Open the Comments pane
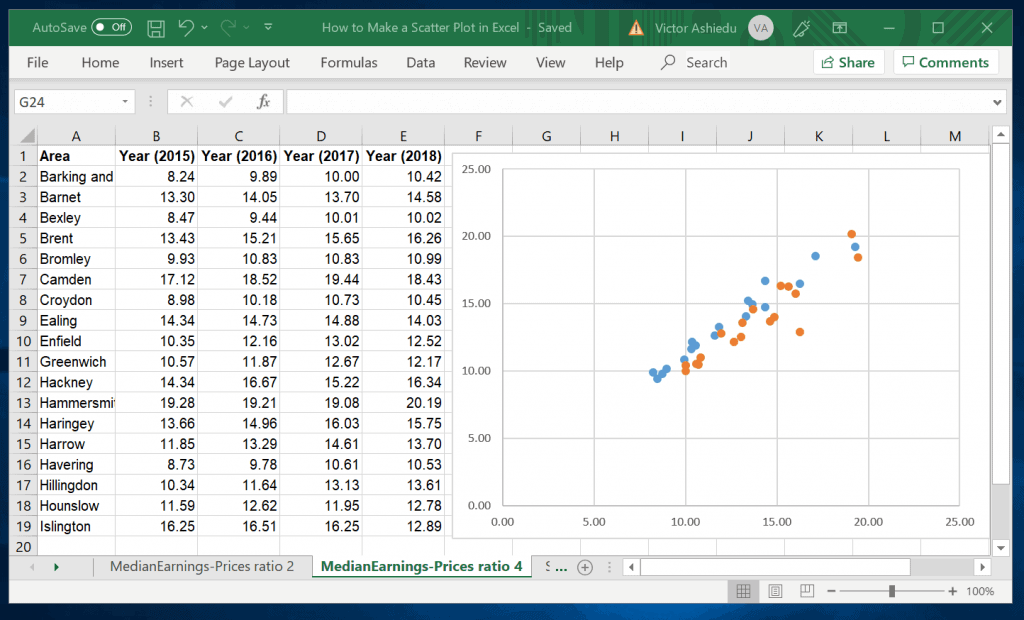The width and height of the screenshot is (1024, 620). (x=944, y=62)
